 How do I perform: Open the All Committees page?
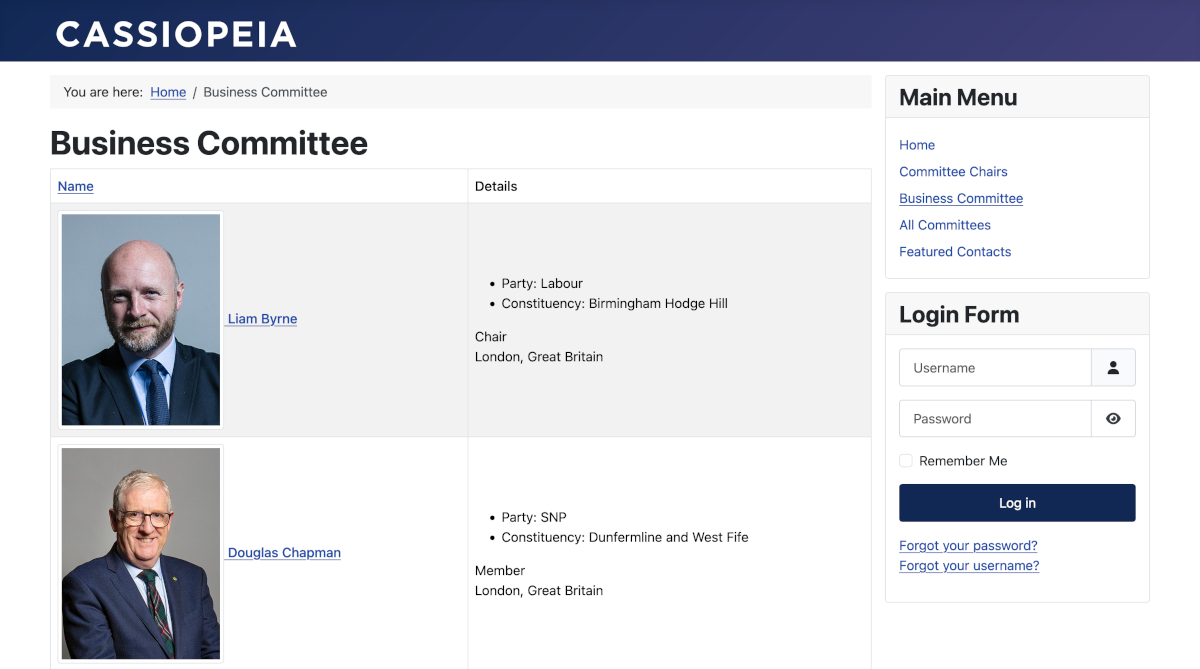(944, 224)
